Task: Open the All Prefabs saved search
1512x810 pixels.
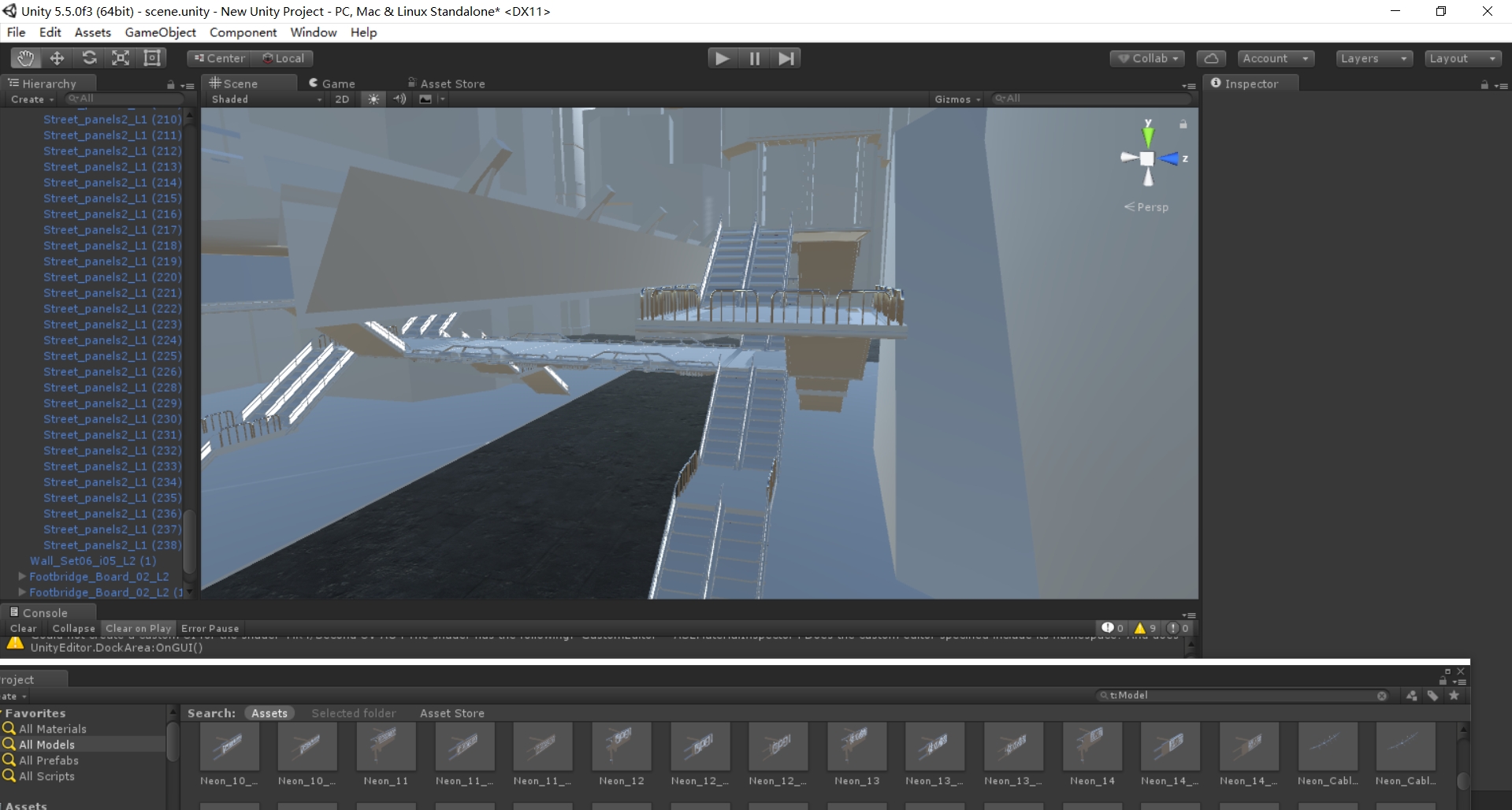Action: 41,760
